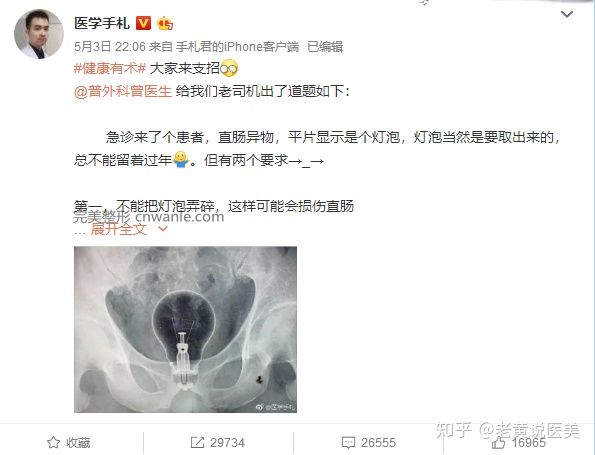Click the orange V verified badge
595x455 pixels.
point(143,24)
